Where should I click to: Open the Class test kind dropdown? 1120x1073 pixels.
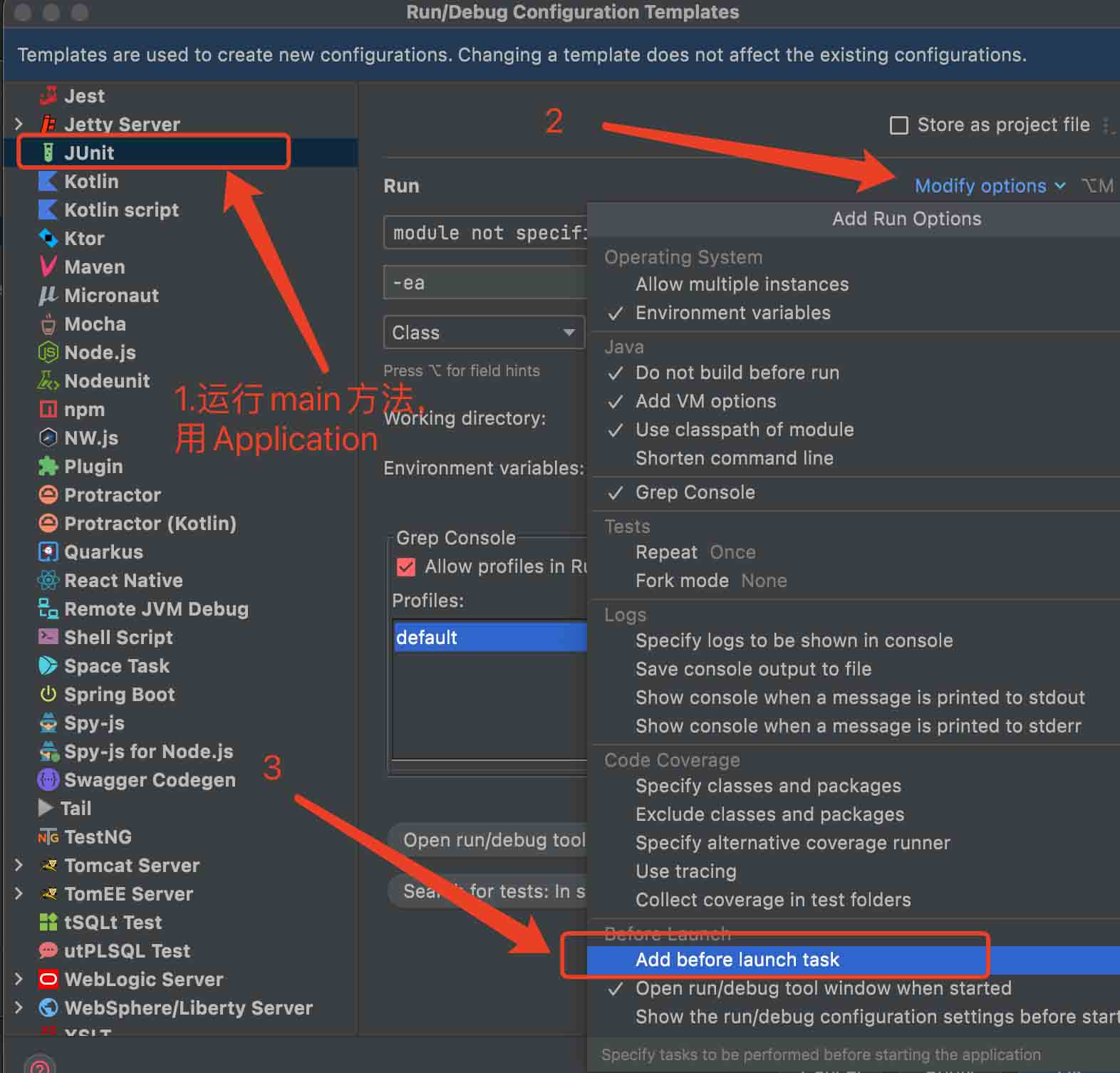click(x=484, y=333)
